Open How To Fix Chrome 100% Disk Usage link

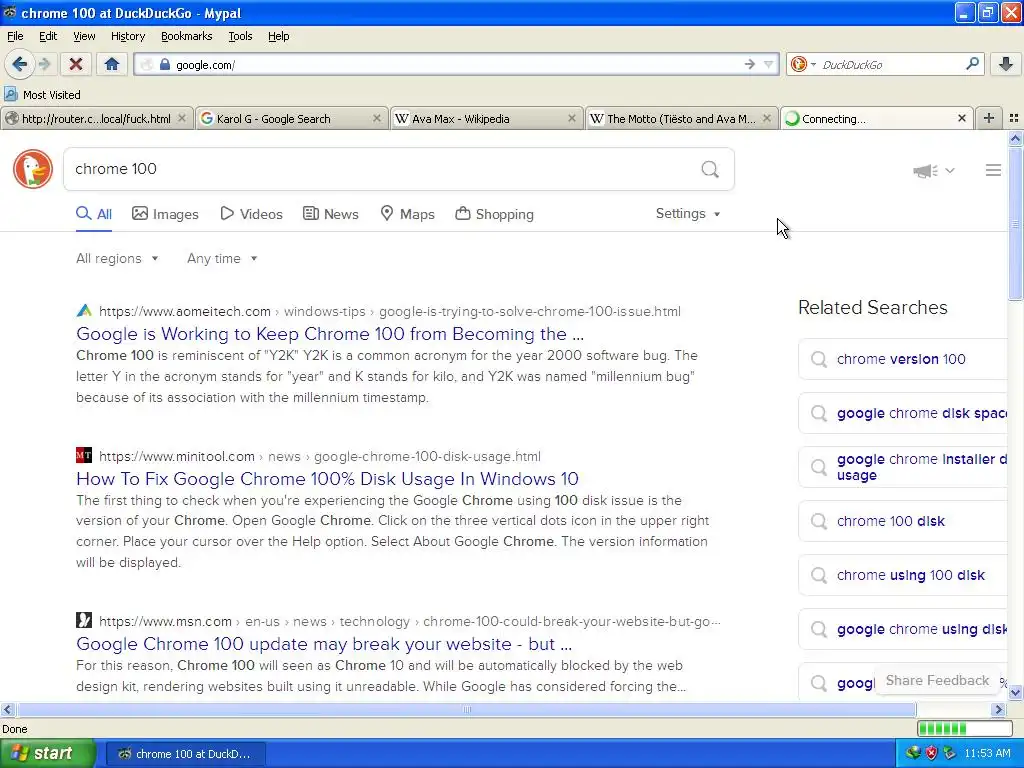pyautogui.click(x=327, y=479)
